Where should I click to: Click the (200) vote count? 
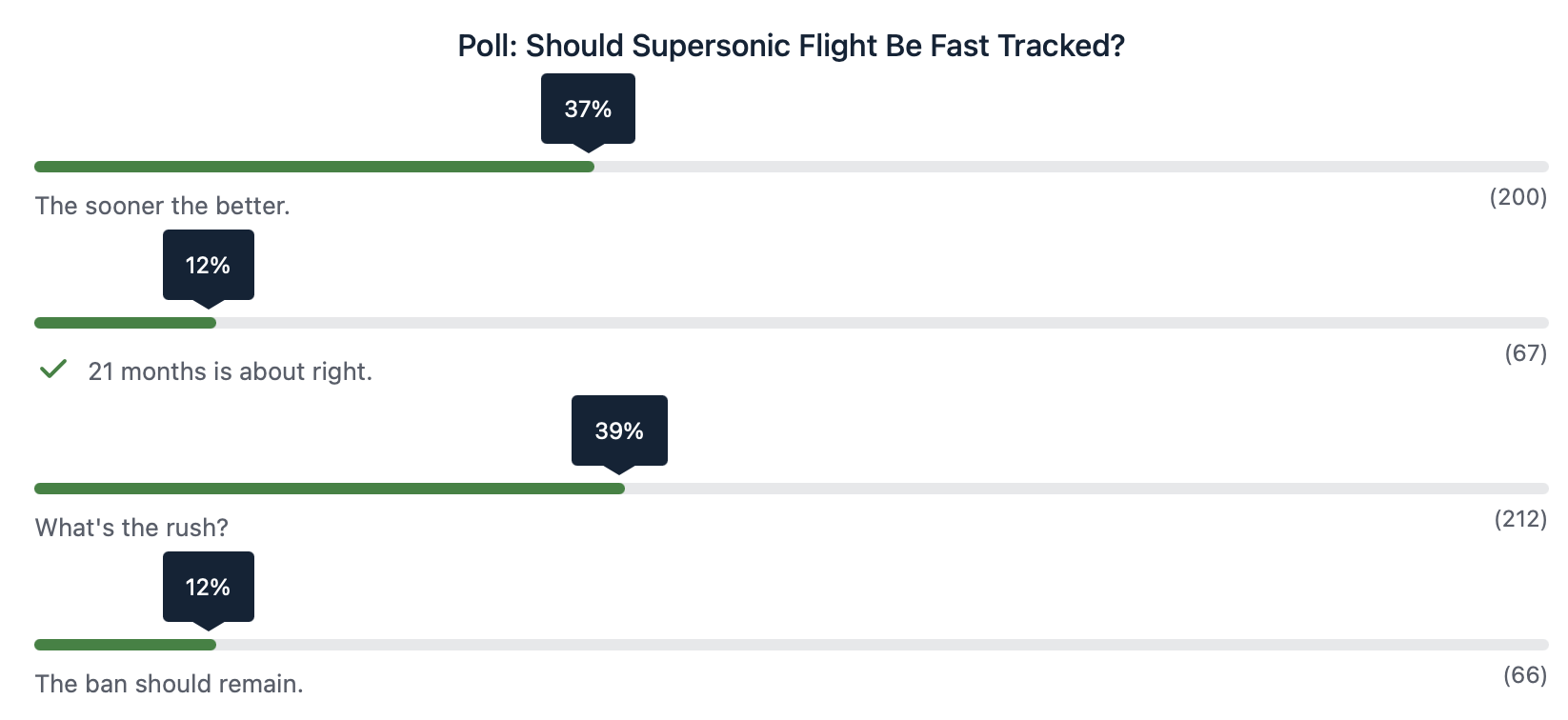pos(1518,197)
